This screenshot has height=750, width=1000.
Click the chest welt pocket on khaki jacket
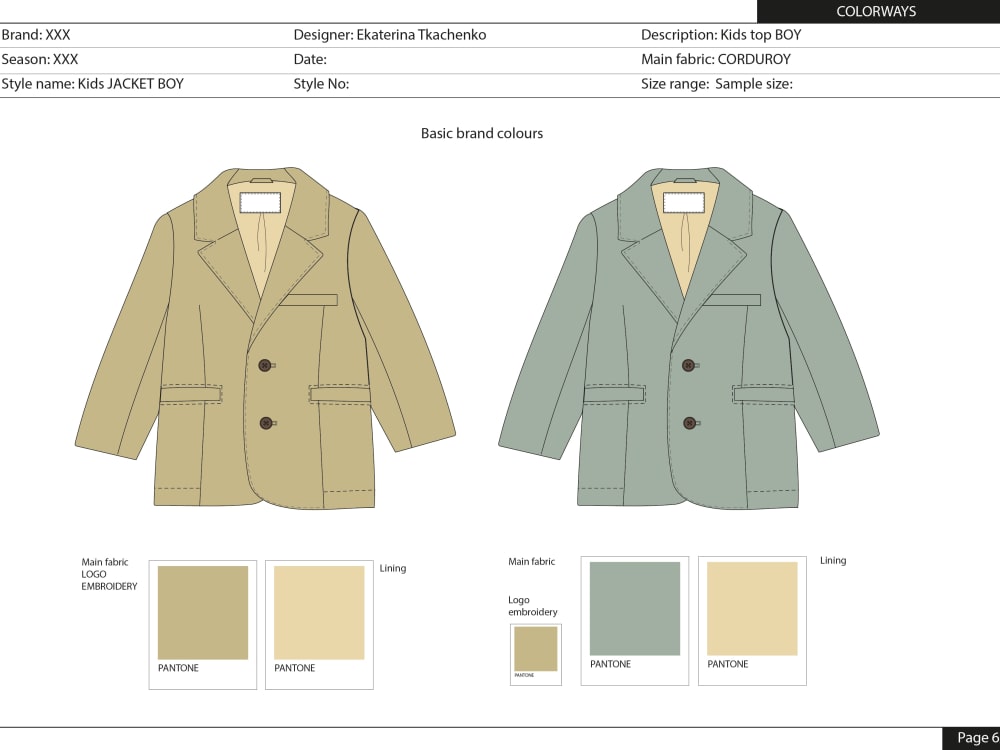[309, 300]
